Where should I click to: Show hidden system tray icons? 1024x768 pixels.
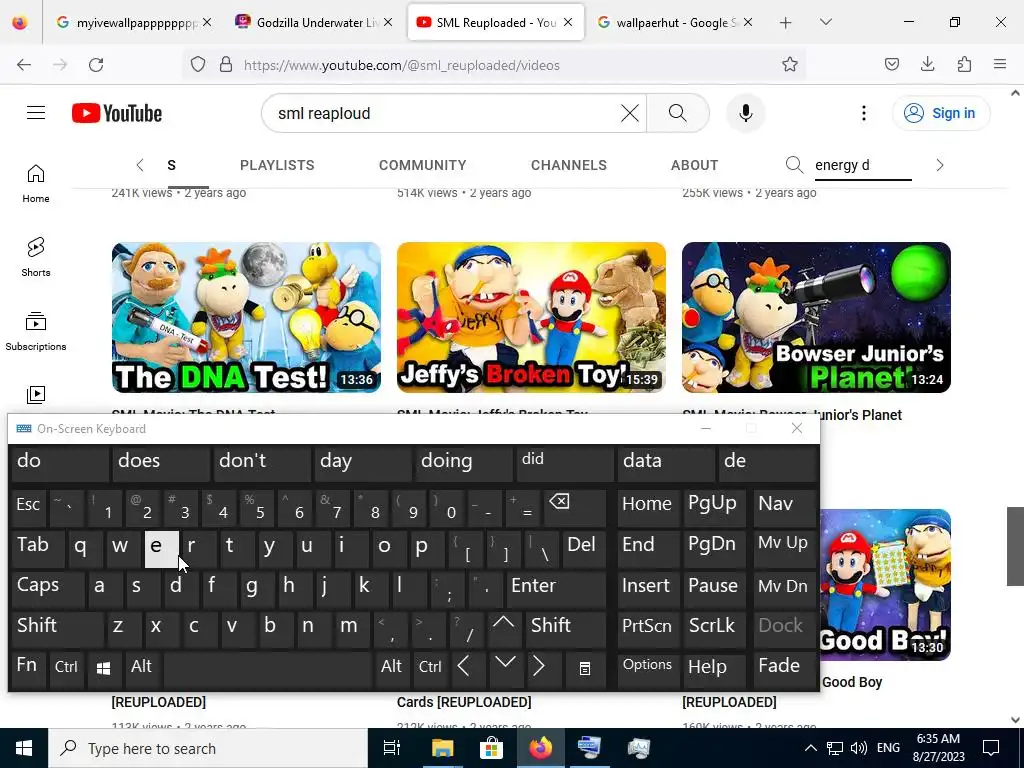click(810, 748)
